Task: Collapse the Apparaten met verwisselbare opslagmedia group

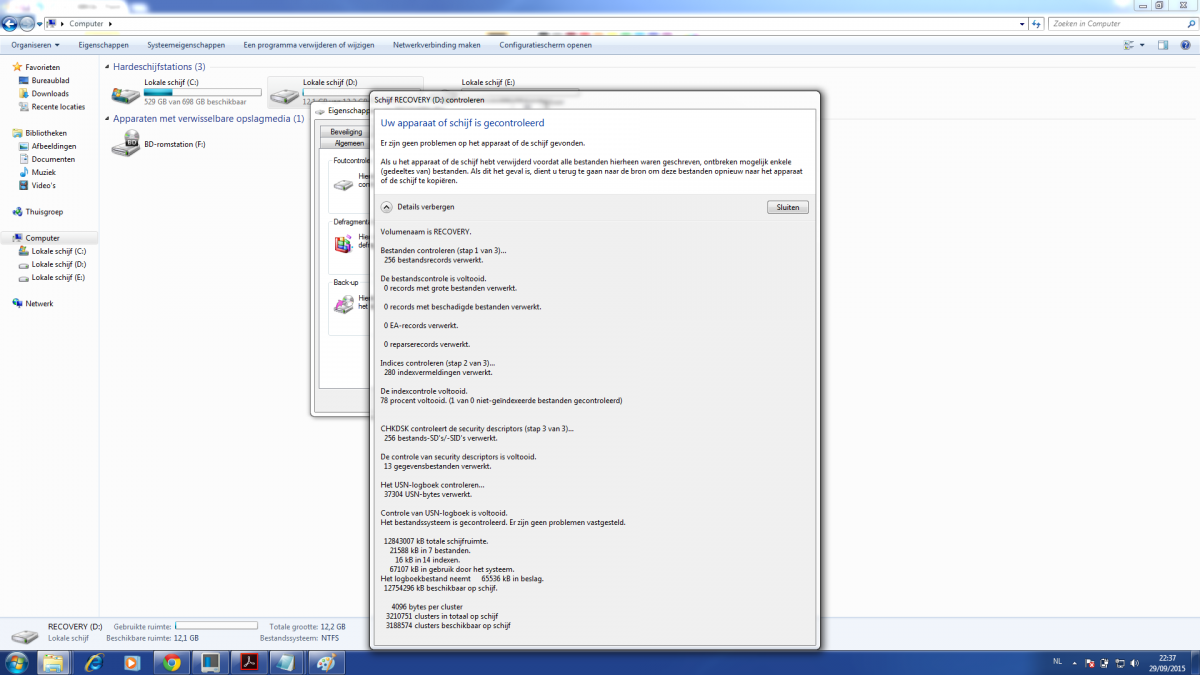Action: (x=107, y=118)
